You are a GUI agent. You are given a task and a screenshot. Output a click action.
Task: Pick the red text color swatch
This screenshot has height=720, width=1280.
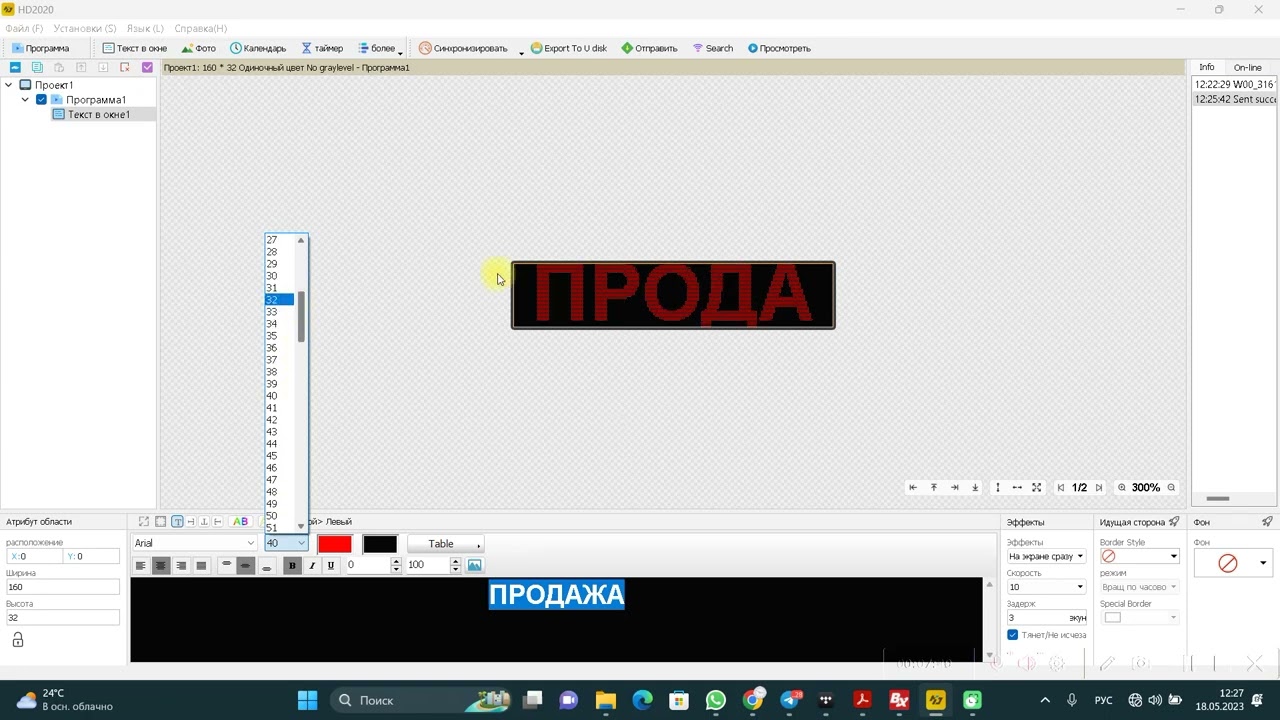(335, 544)
